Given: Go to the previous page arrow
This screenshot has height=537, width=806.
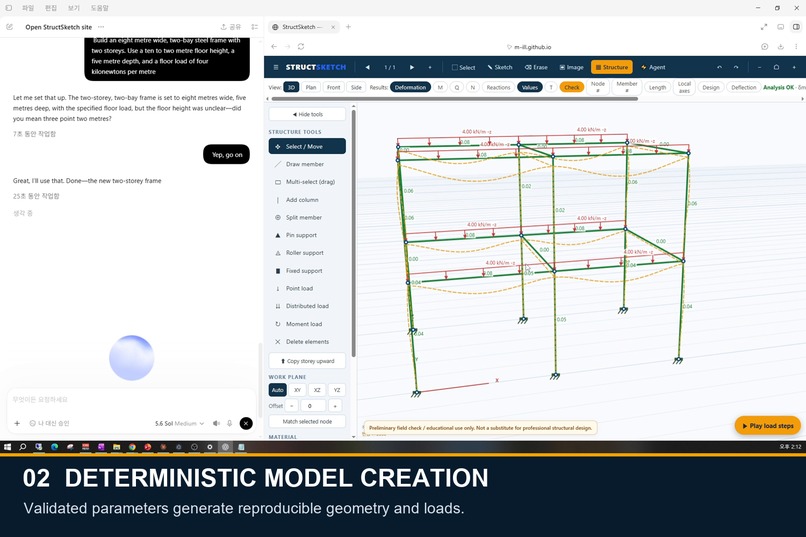Looking at the screenshot, I should pos(368,67).
